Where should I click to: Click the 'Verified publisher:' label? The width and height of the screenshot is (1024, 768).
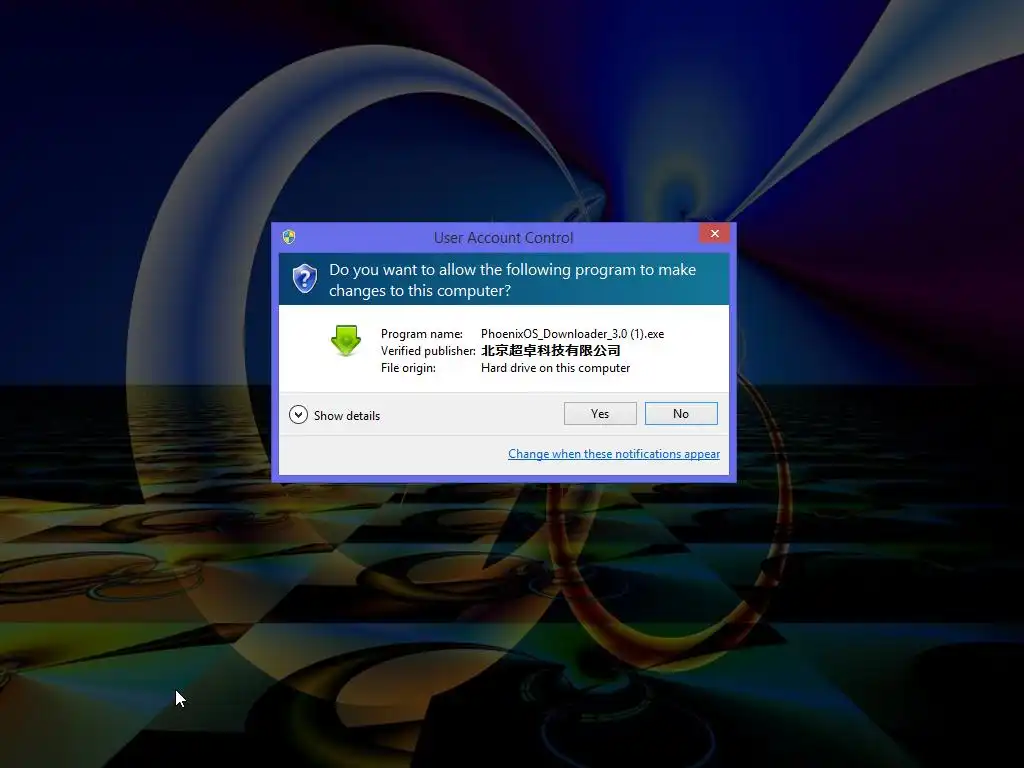click(428, 351)
